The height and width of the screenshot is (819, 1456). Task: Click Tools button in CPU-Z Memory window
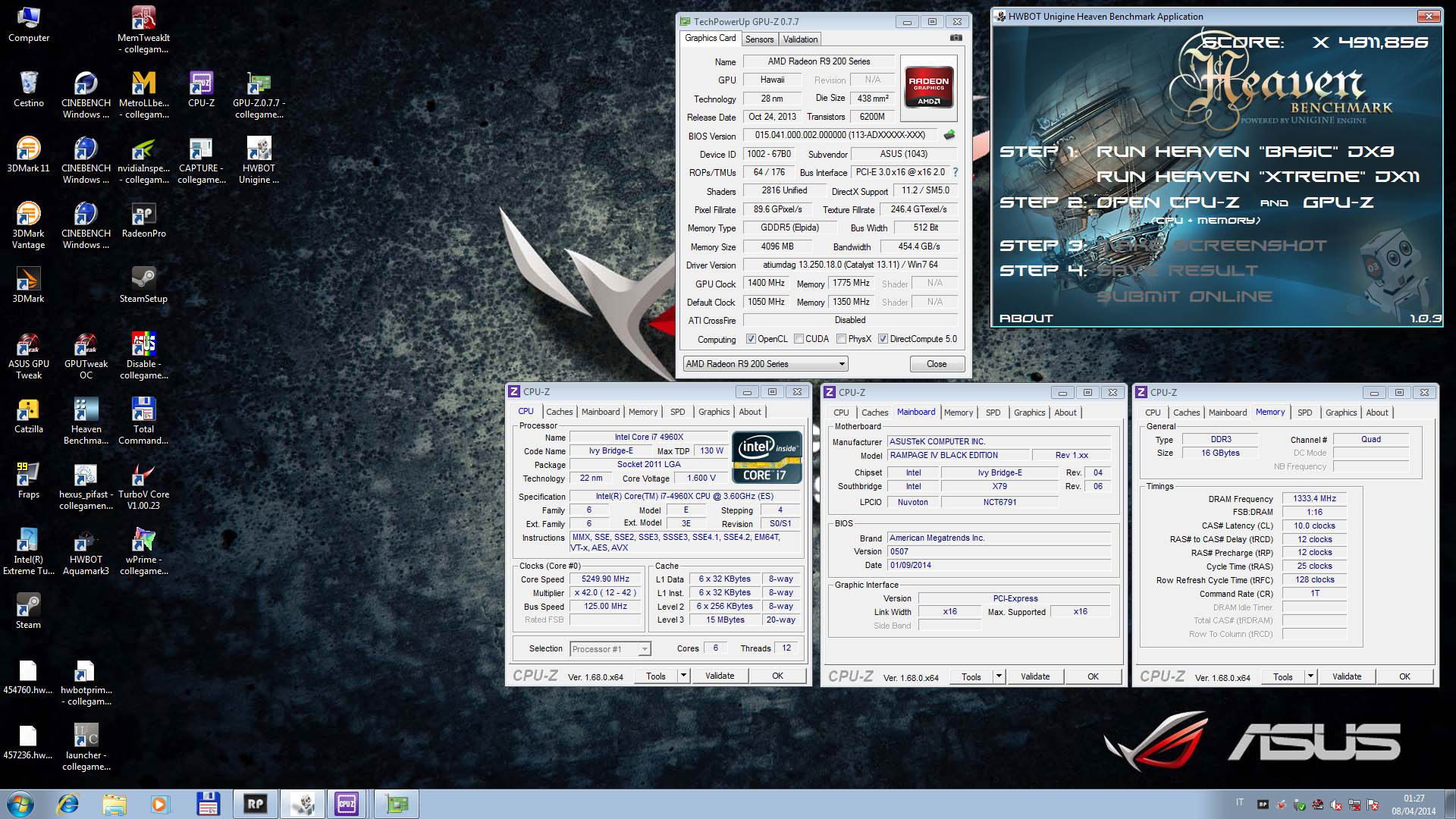[x=1283, y=676]
